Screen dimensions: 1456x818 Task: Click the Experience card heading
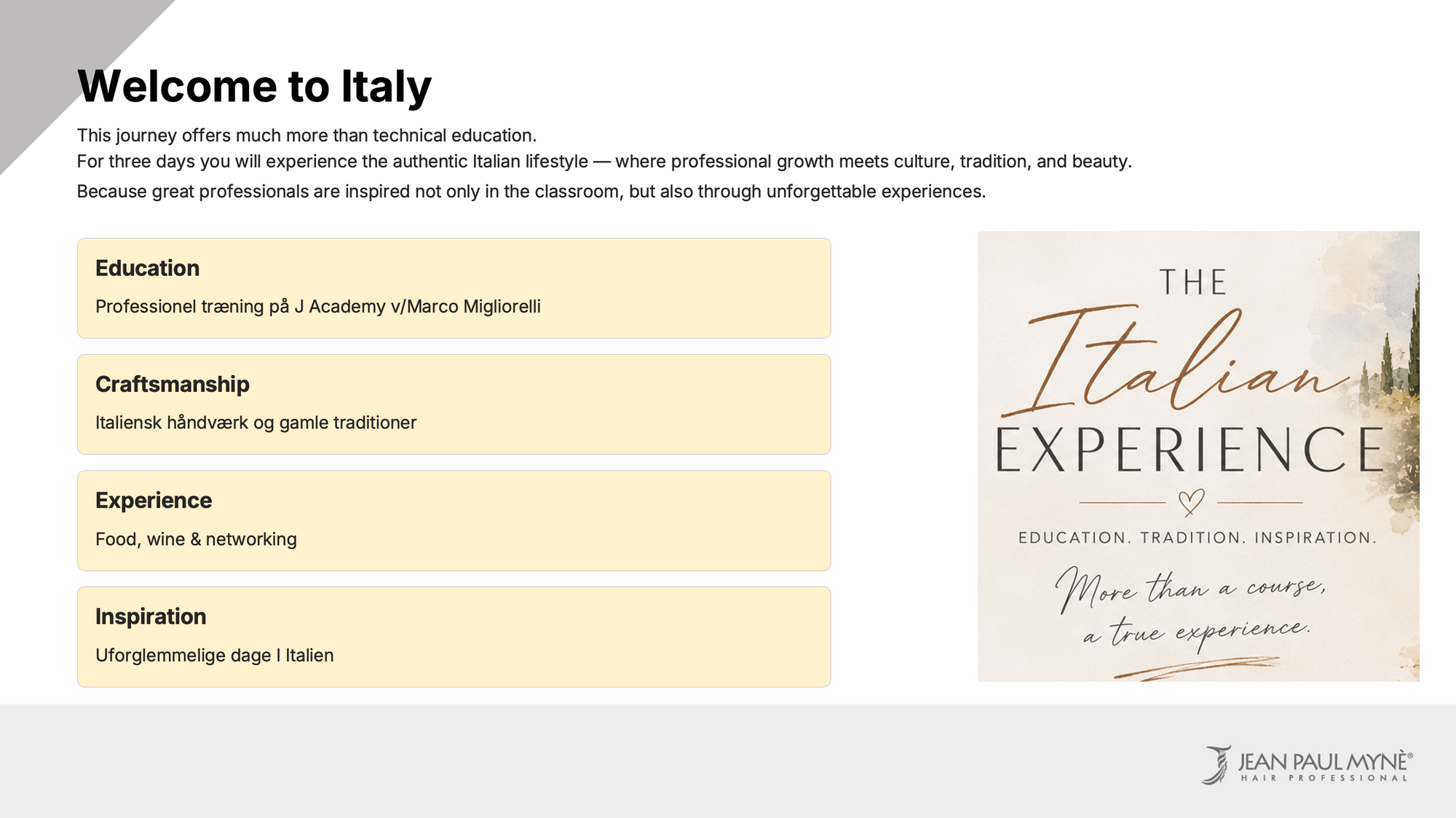click(x=154, y=500)
